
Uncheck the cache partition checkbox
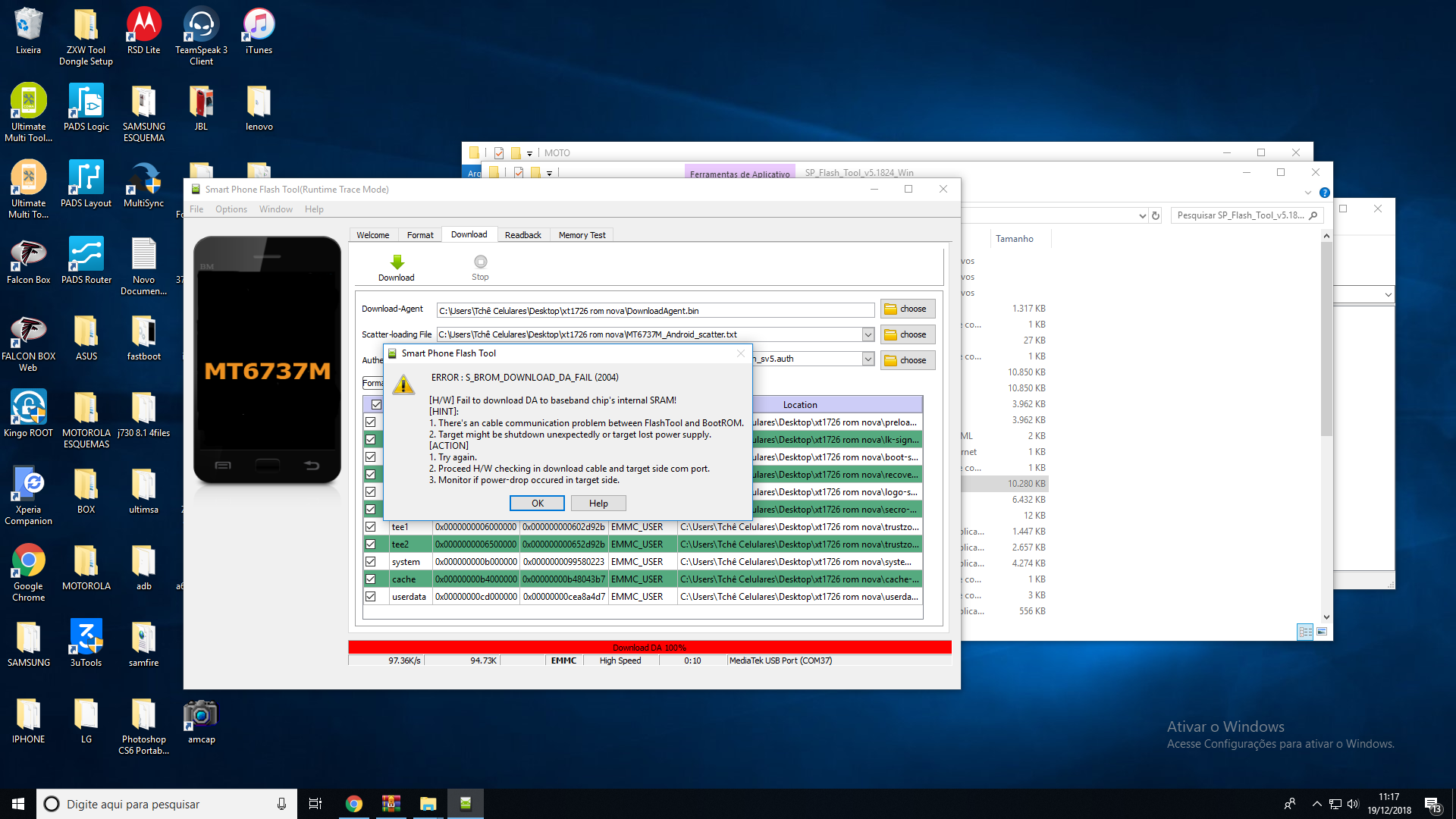point(371,579)
